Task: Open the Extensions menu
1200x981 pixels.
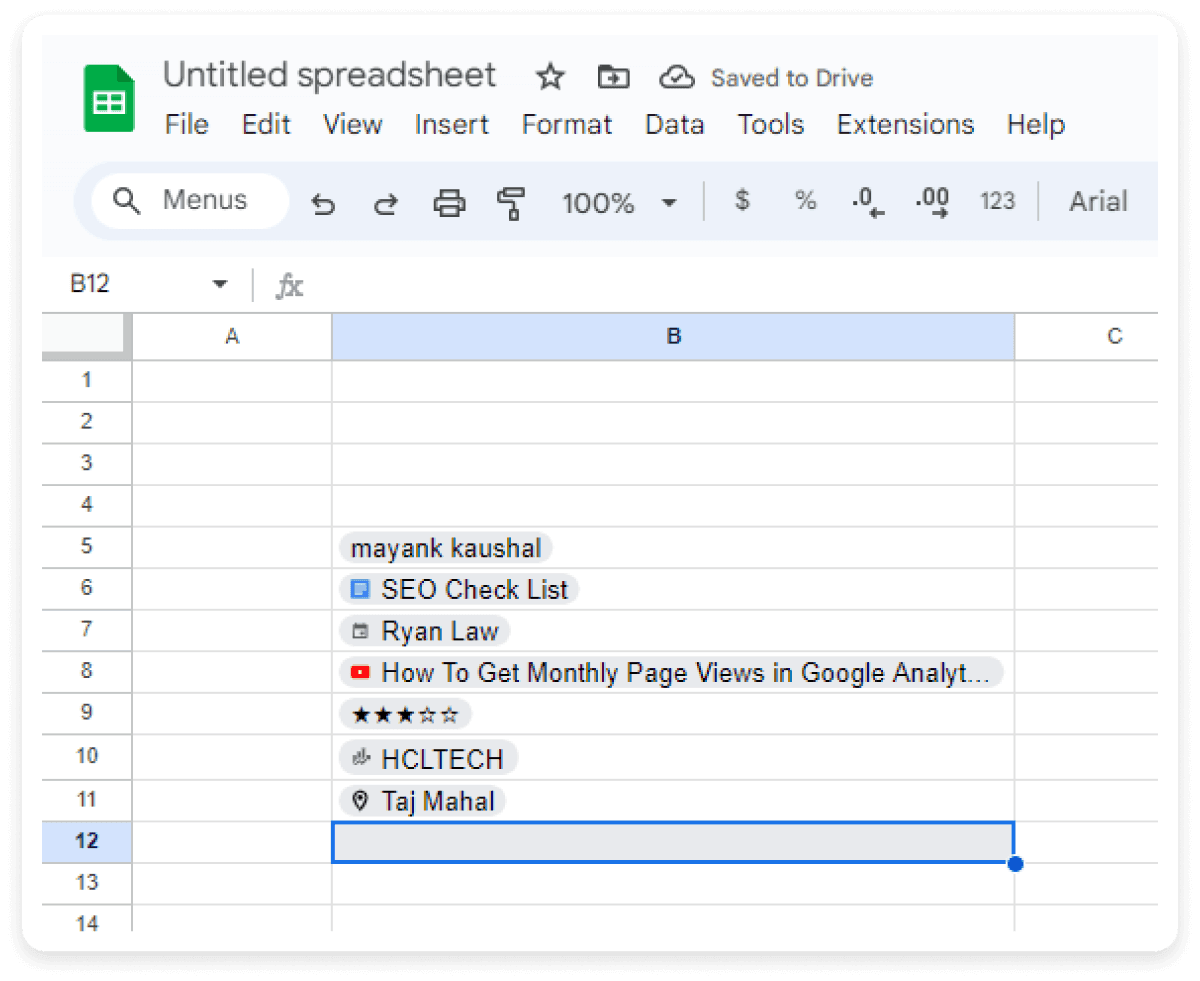Action: pyautogui.click(x=904, y=124)
